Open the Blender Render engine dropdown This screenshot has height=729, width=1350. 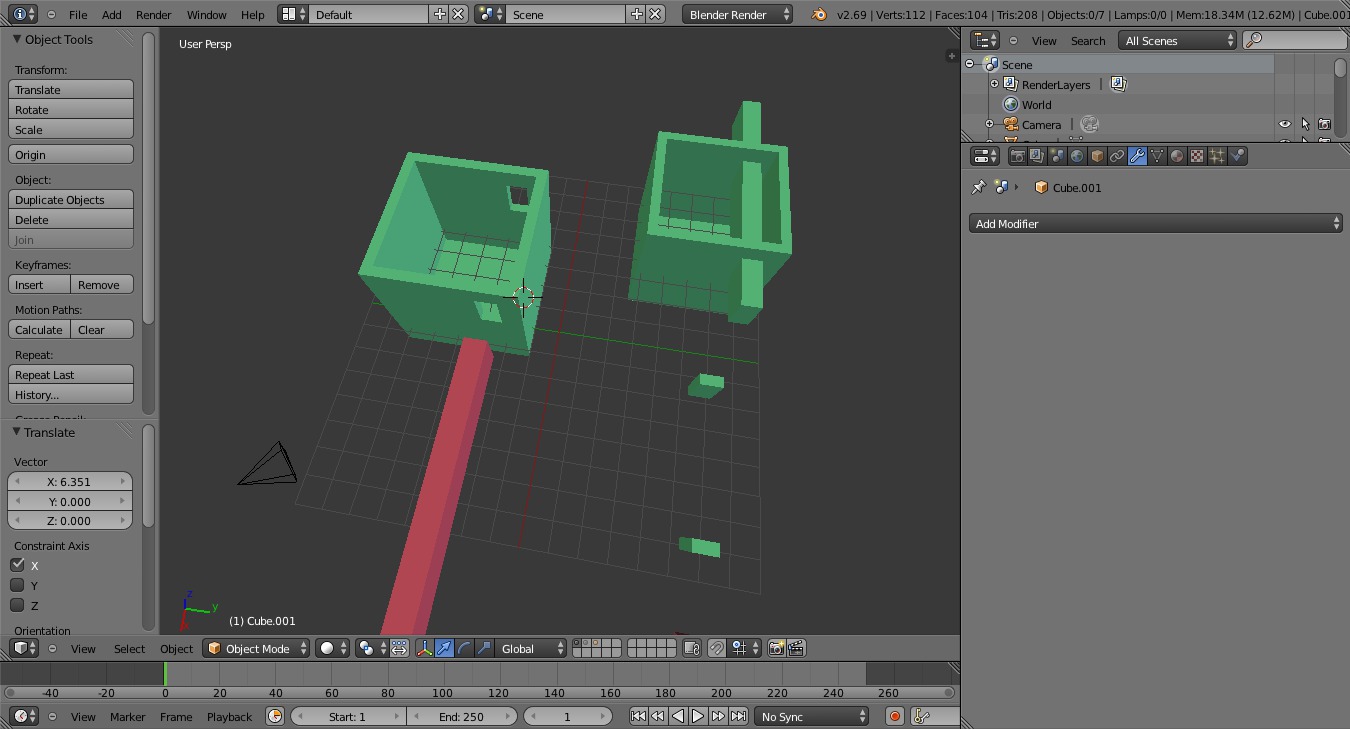pos(738,14)
